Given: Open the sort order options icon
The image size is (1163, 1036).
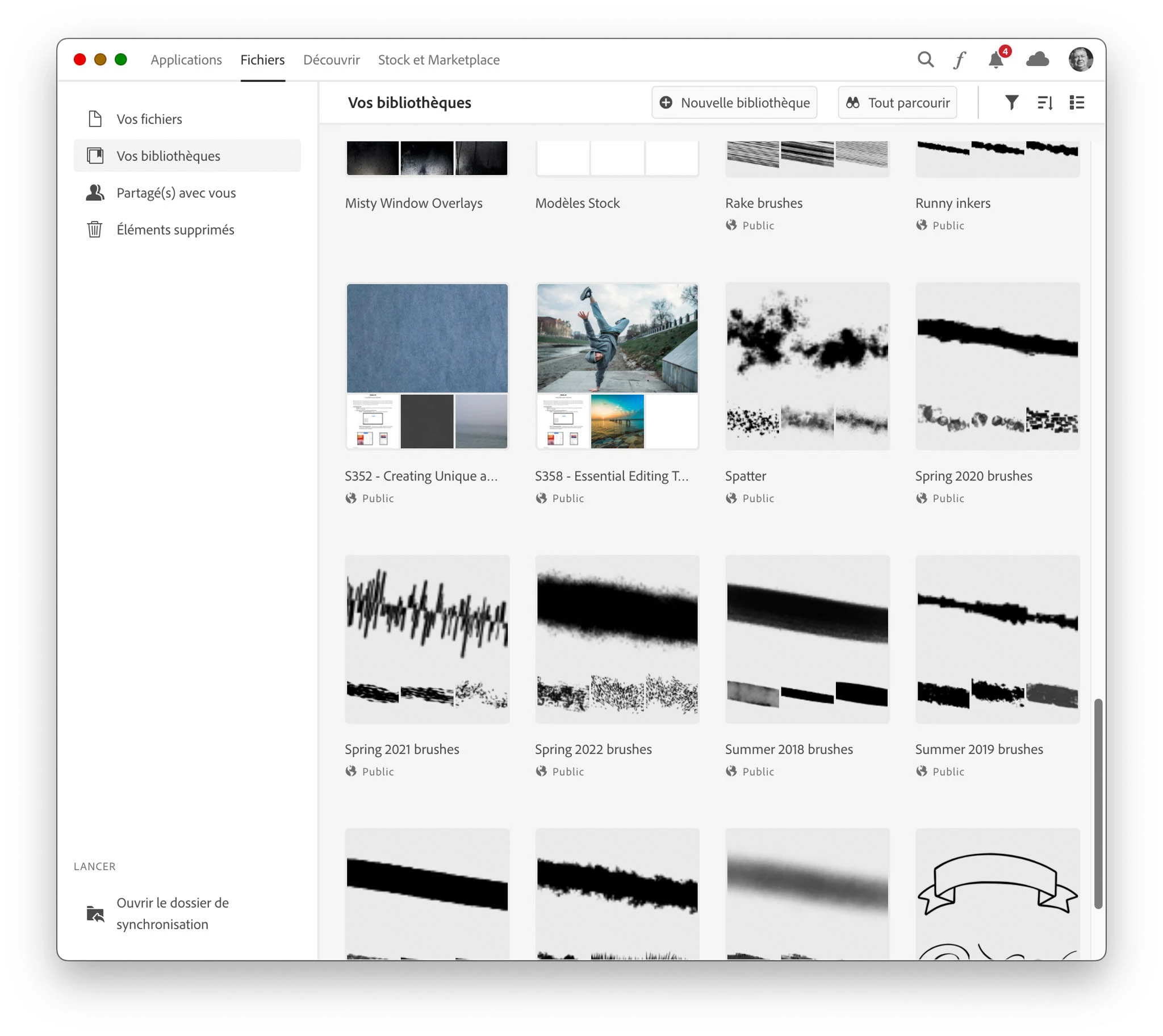Looking at the screenshot, I should pos(1045,102).
